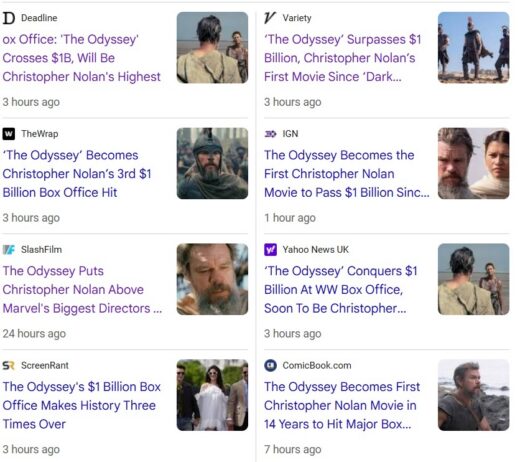Click the ScreenRant SR logo icon
This screenshot has width=520, height=462.
pyautogui.click(x=9, y=366)
